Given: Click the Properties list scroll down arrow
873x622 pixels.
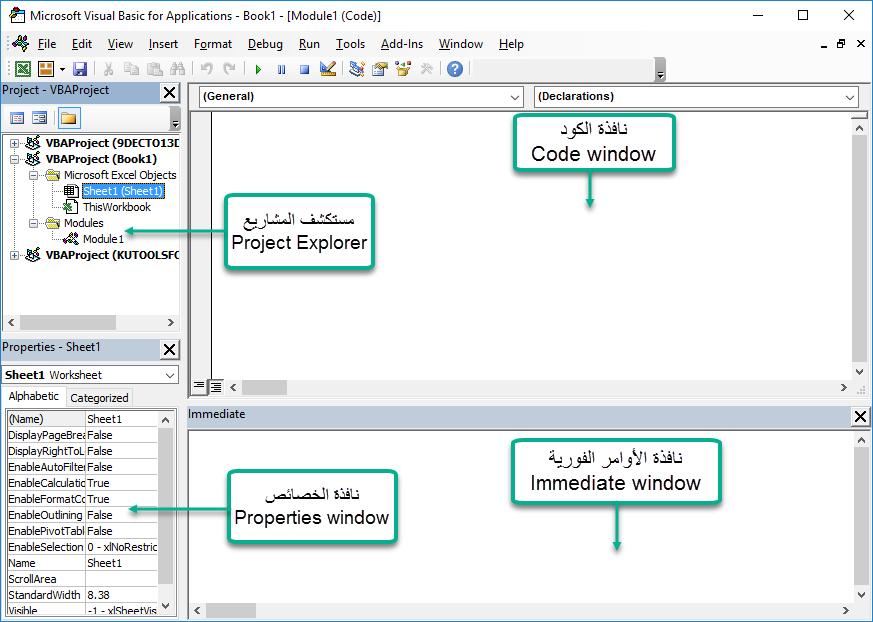Looking at the screenshot, I should [x=165, y=606].
